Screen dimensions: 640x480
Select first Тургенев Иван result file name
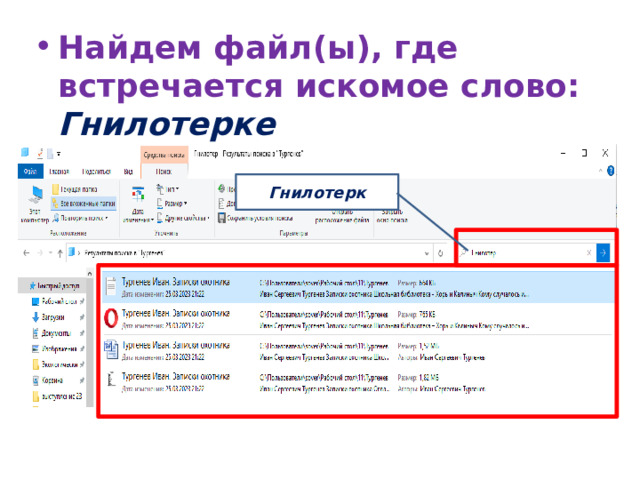[176, 282]
